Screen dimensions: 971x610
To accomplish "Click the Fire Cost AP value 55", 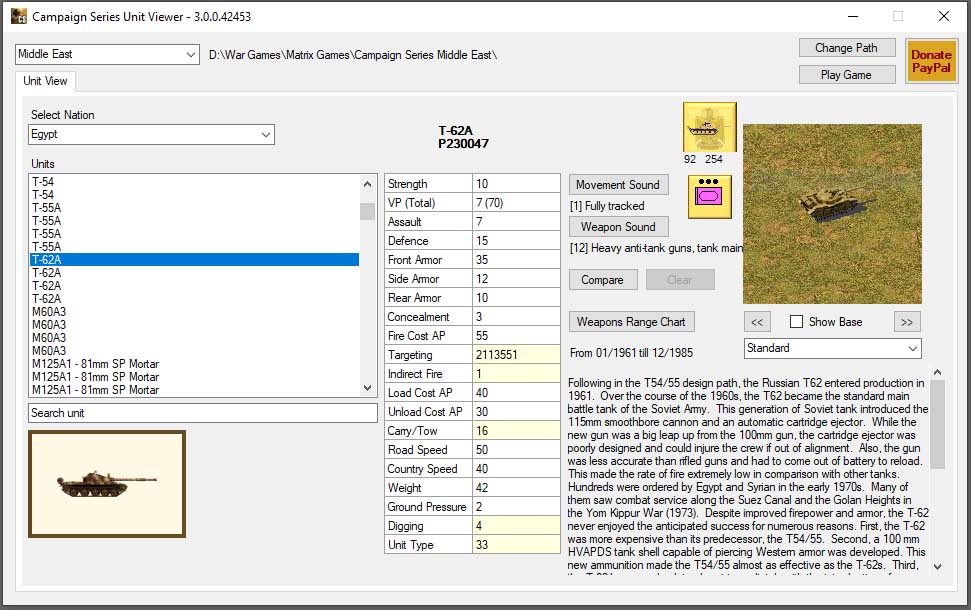I will tap(516, 336).
